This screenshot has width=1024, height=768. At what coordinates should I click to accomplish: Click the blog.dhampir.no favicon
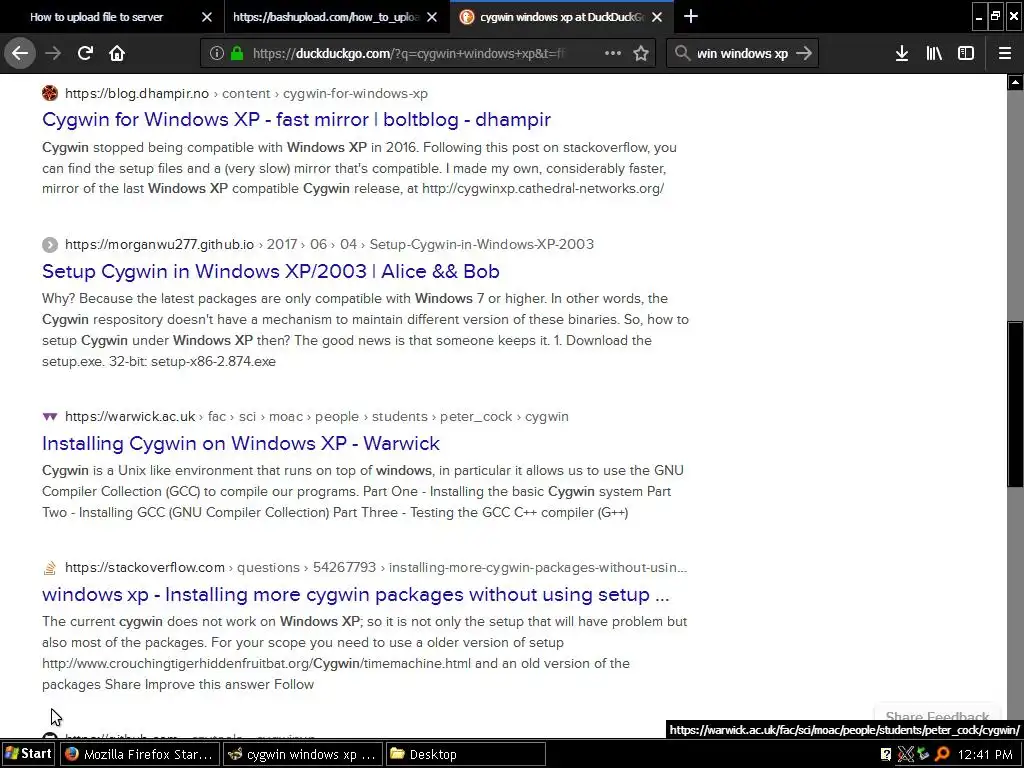tap(50, 93)
